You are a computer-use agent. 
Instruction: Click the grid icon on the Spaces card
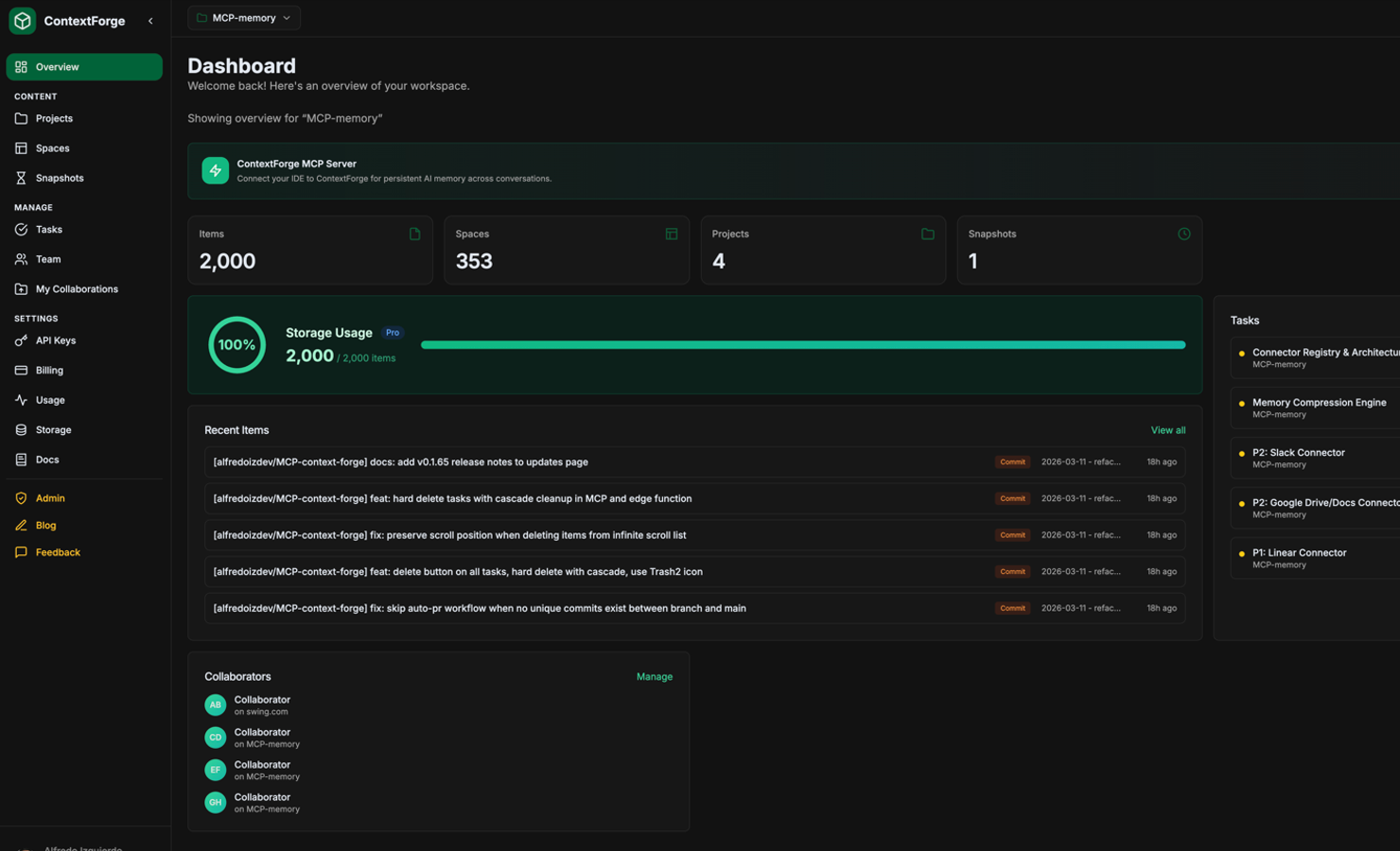point(672,233)
